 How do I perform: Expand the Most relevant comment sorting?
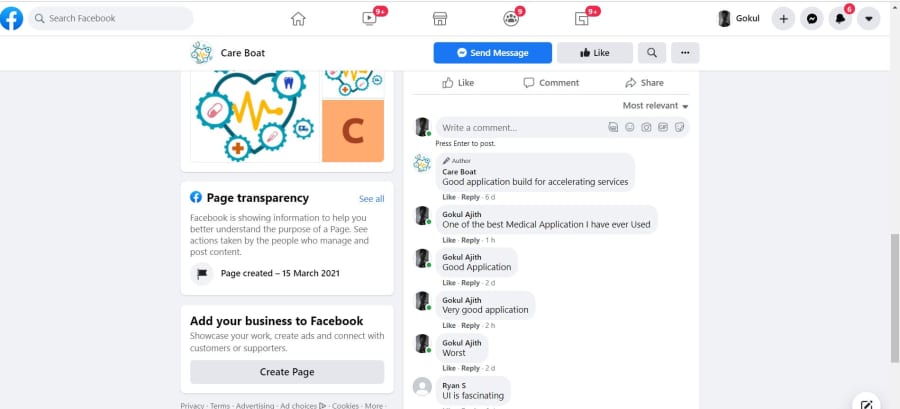[x=655, y=106]
